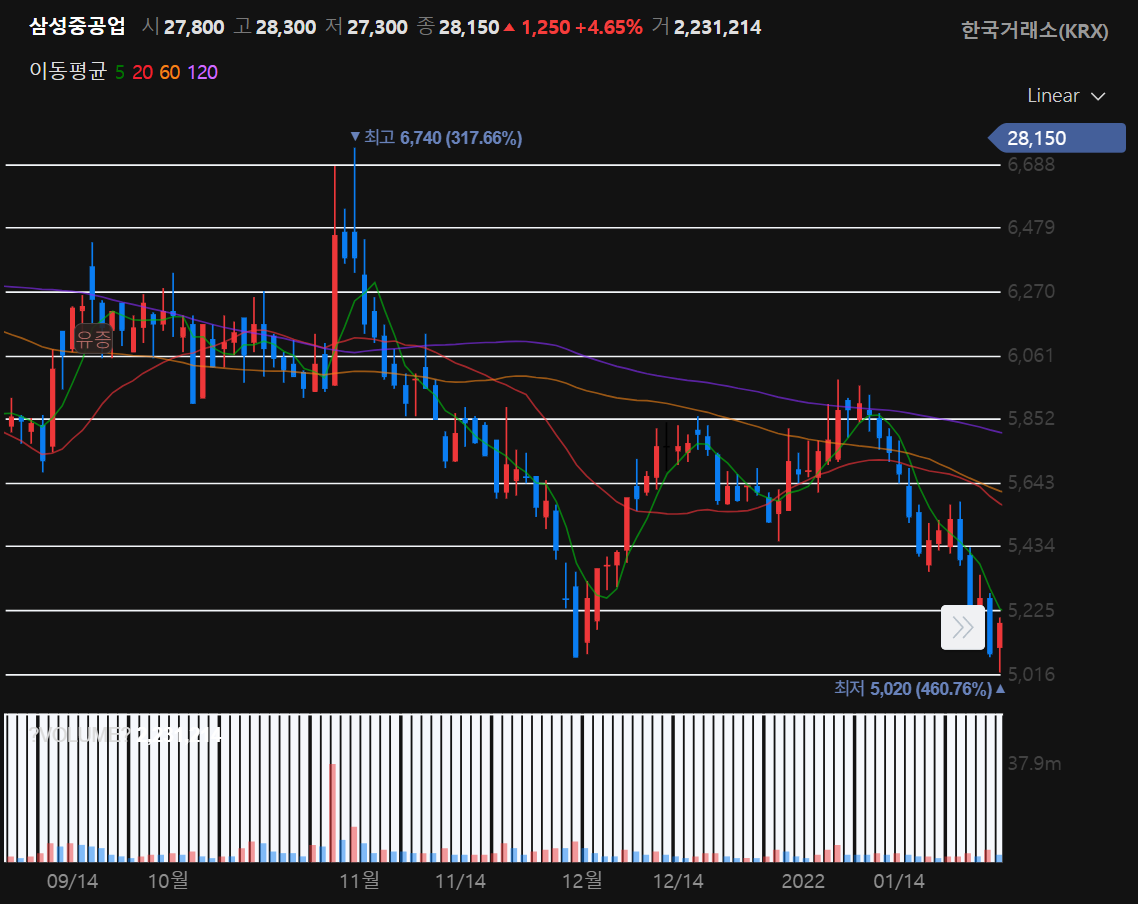Select the 11월 date label on axis
The width and height of the screenshot is (1138, 904).
click(x=359, y=881)
